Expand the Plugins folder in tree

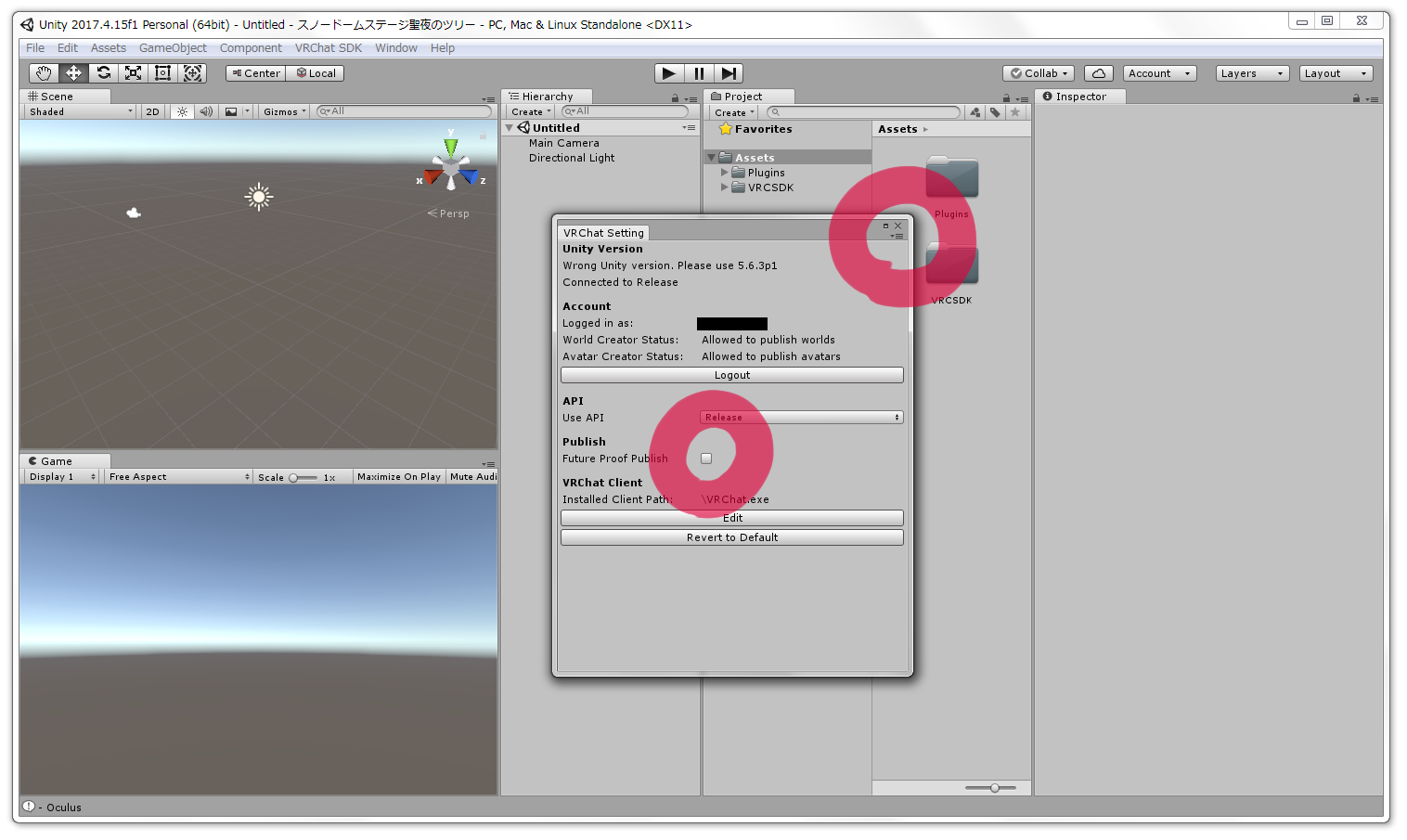(725, 173)
